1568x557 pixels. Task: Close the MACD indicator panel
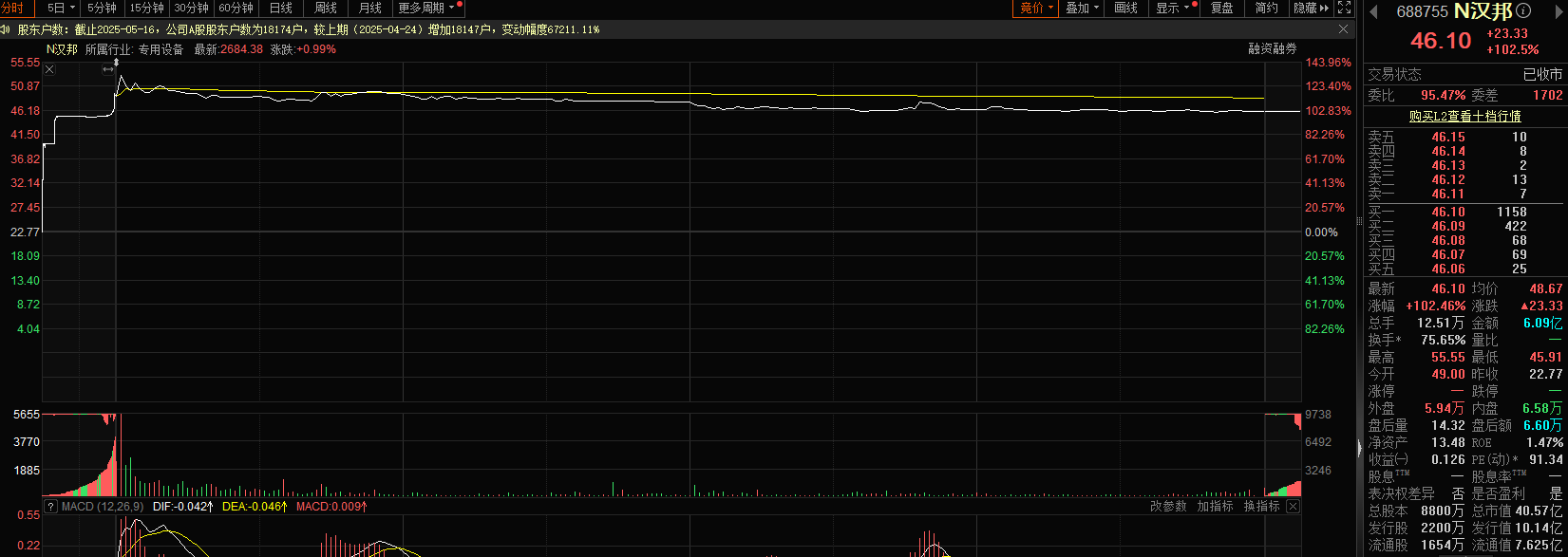[x=1294, y=507]
